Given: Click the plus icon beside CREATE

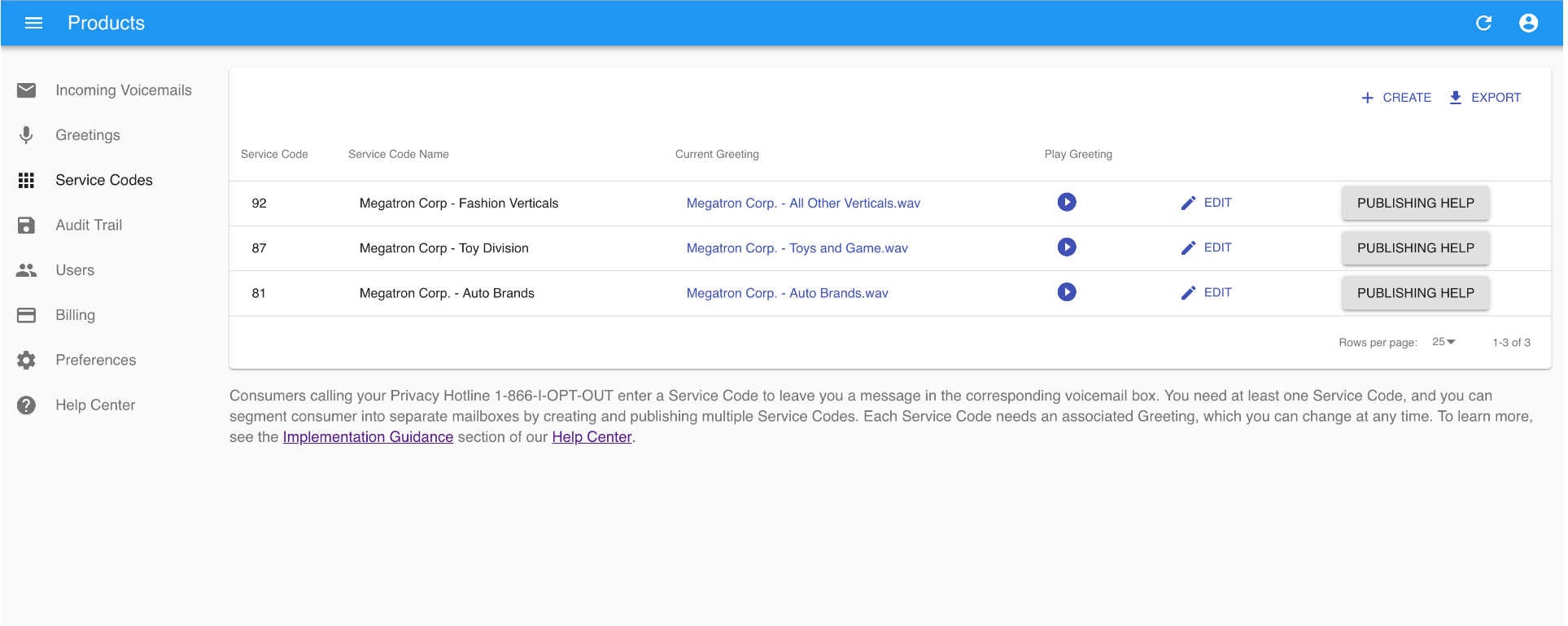Looking at the screenshot, I should tap(1367, 98).
